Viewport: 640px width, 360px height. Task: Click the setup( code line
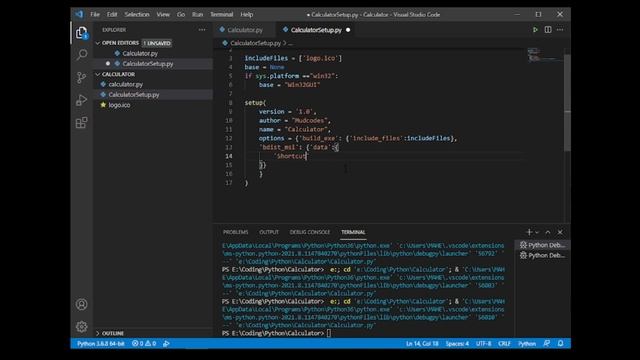tap(255, 103)
